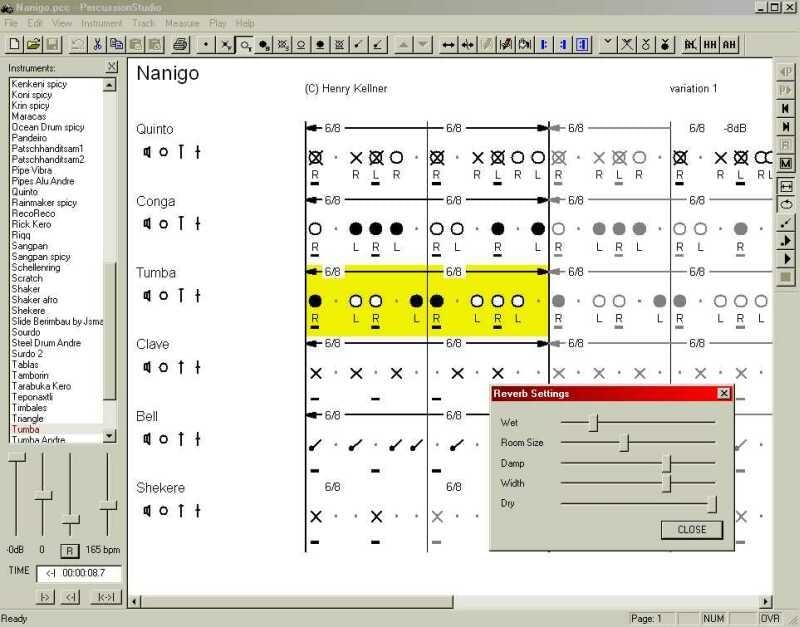Select the Zoom magnifier tool

pyautogui.click(x=247, y=44)
